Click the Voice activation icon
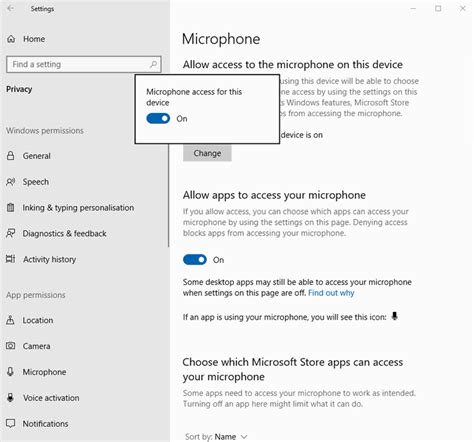This screenshot has width=474, height=442. (11, 398)
